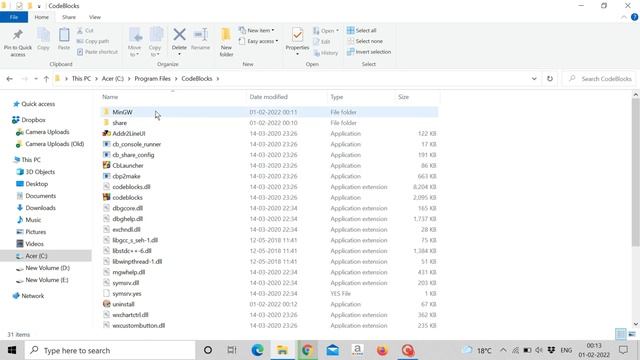Create a New folder from ribbon

pyautogui.click(x=226, y=42)
